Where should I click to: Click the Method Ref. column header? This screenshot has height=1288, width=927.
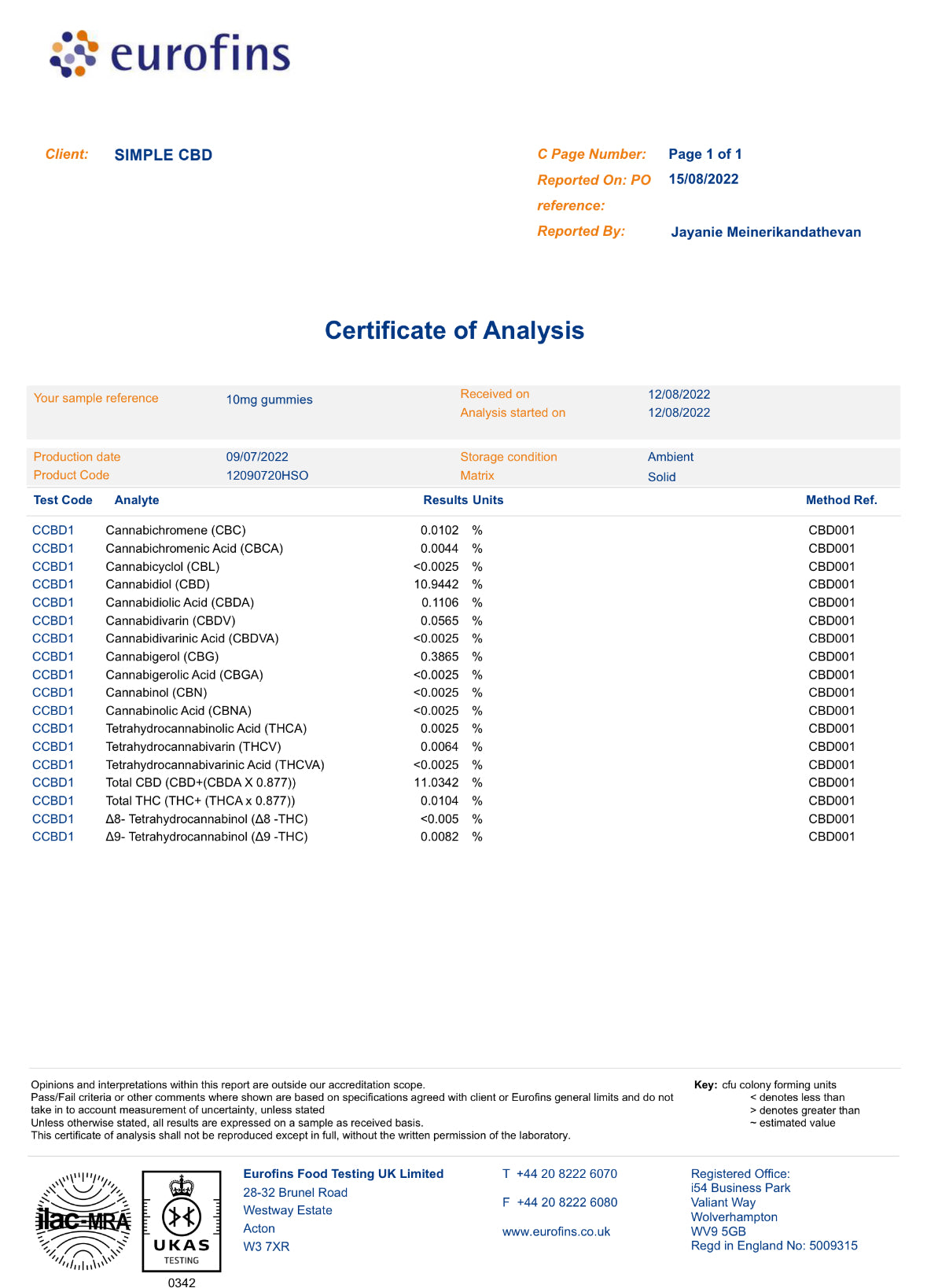pos(841,500)
